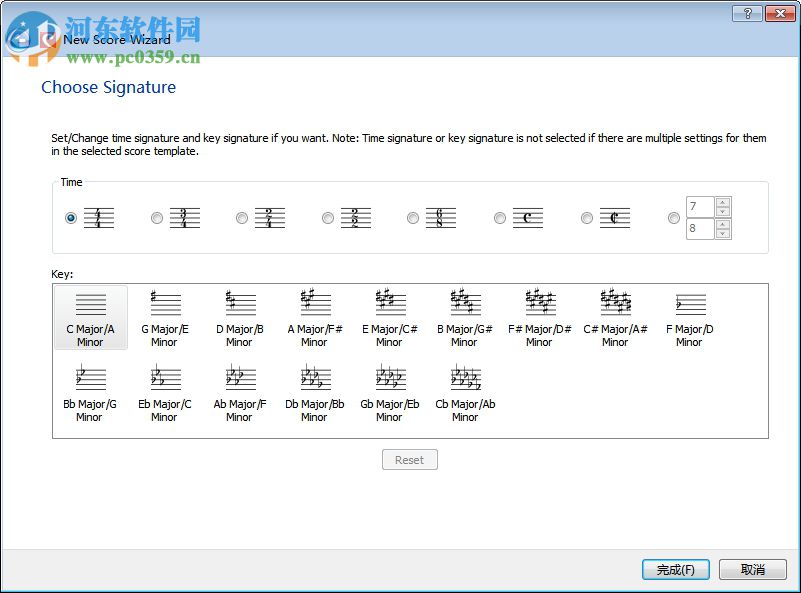Click the 取消 cancel button
801x593 pixels.
point(752,568)
